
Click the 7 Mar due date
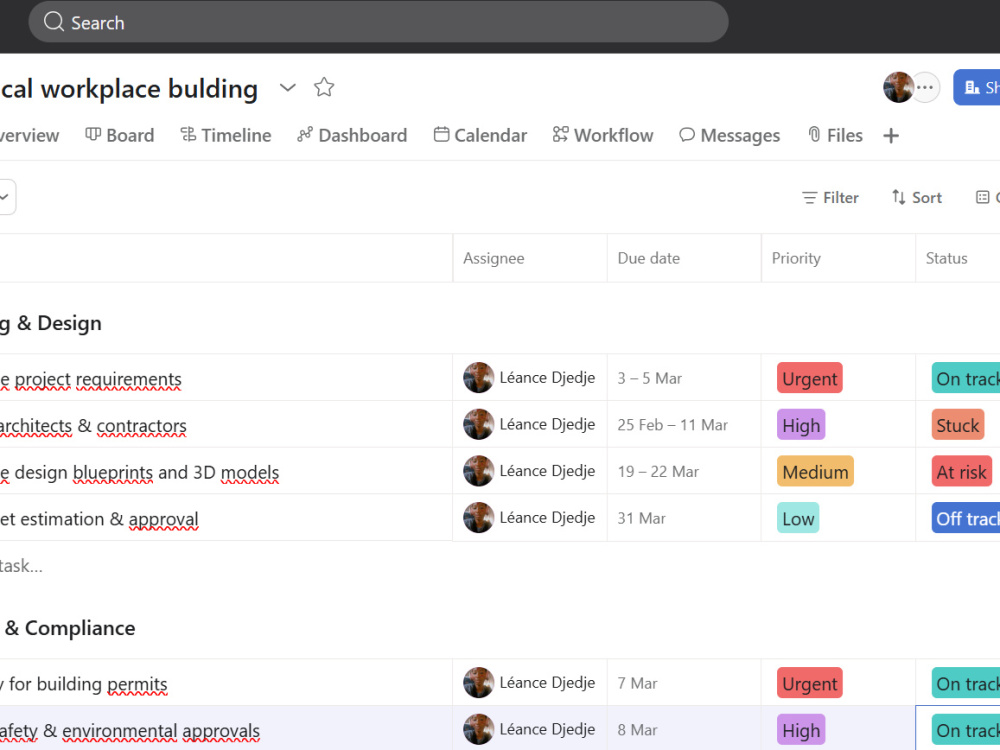[636, 683]
